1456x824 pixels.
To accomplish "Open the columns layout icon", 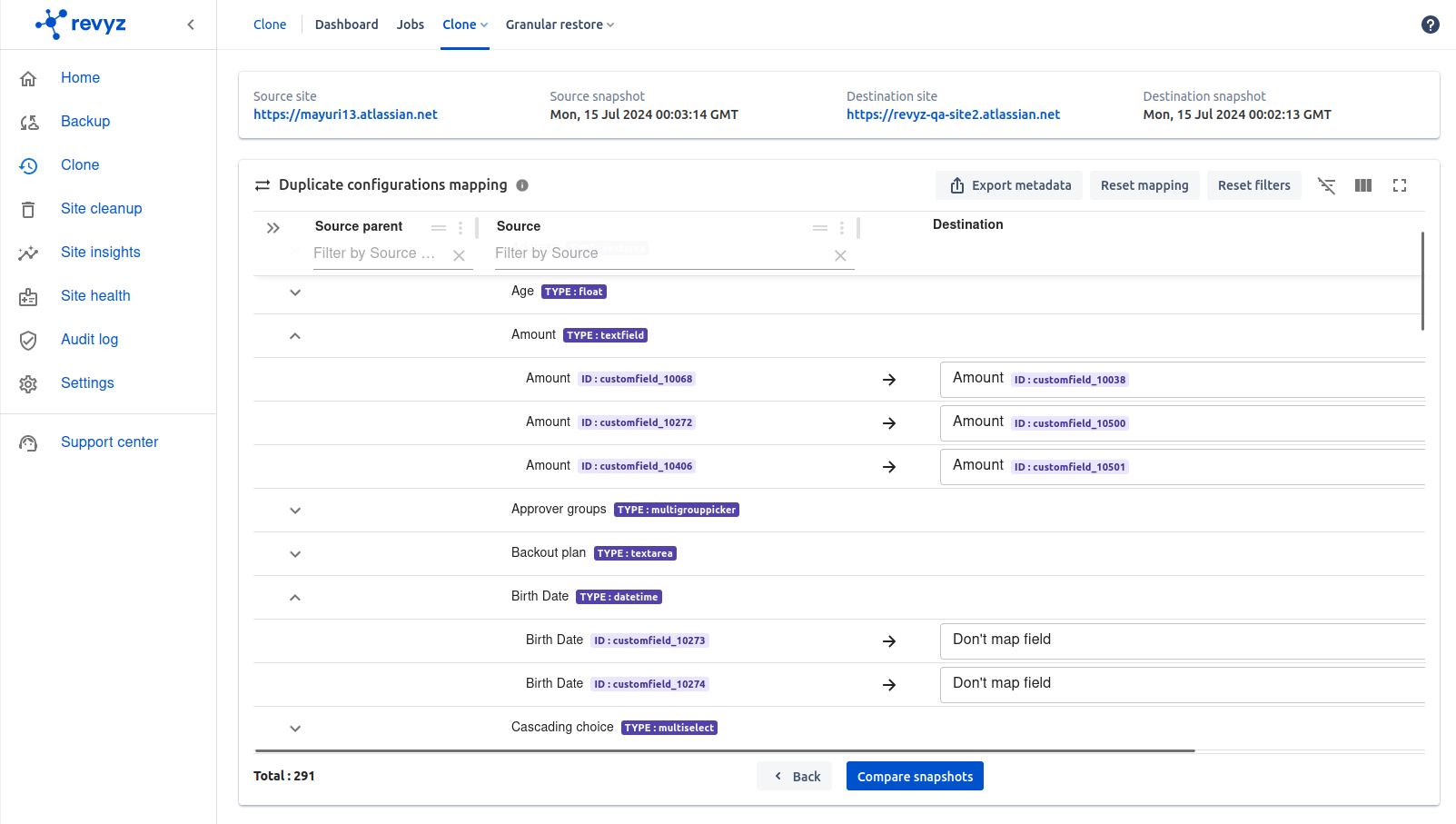I will [x=1362, y=185].
